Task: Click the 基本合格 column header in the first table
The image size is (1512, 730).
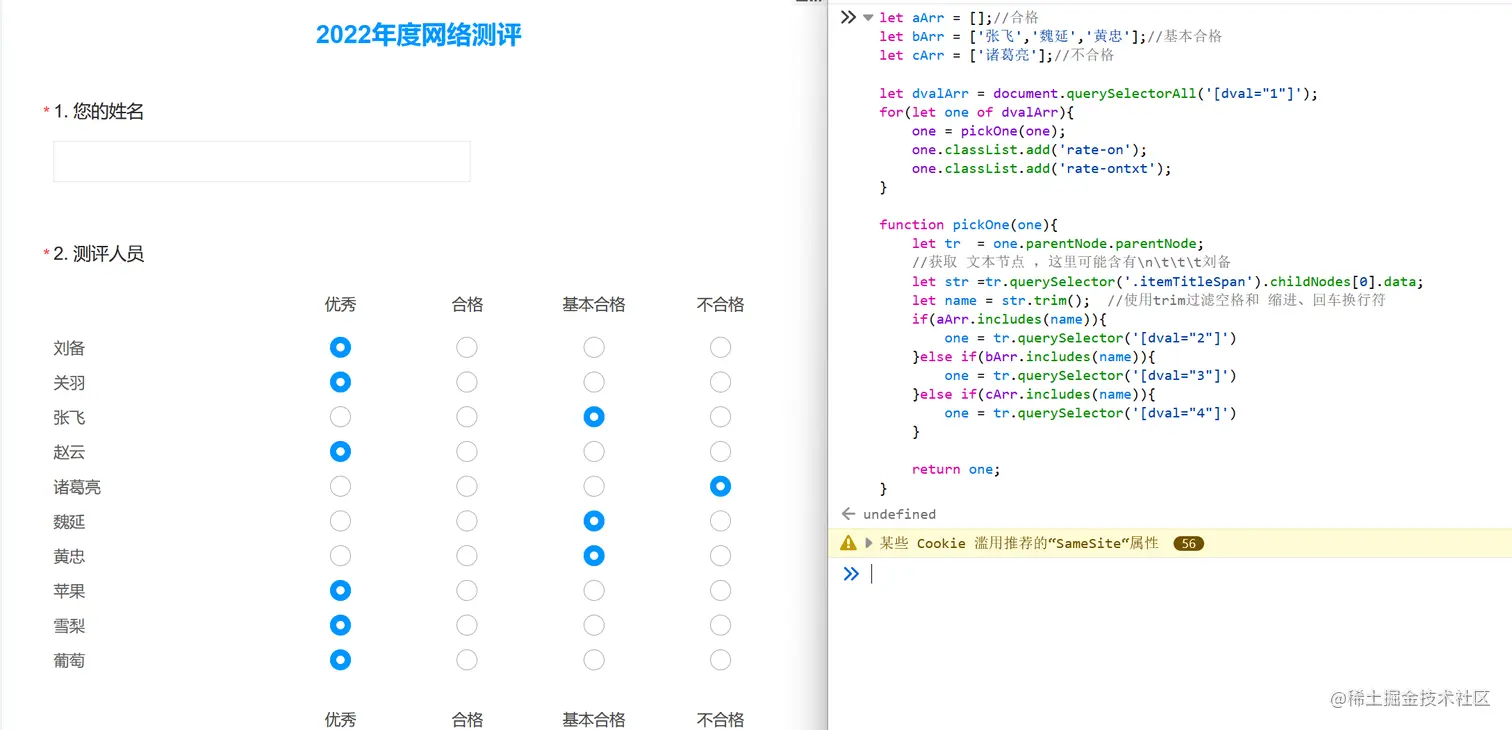Action: (x=594, y=305)
